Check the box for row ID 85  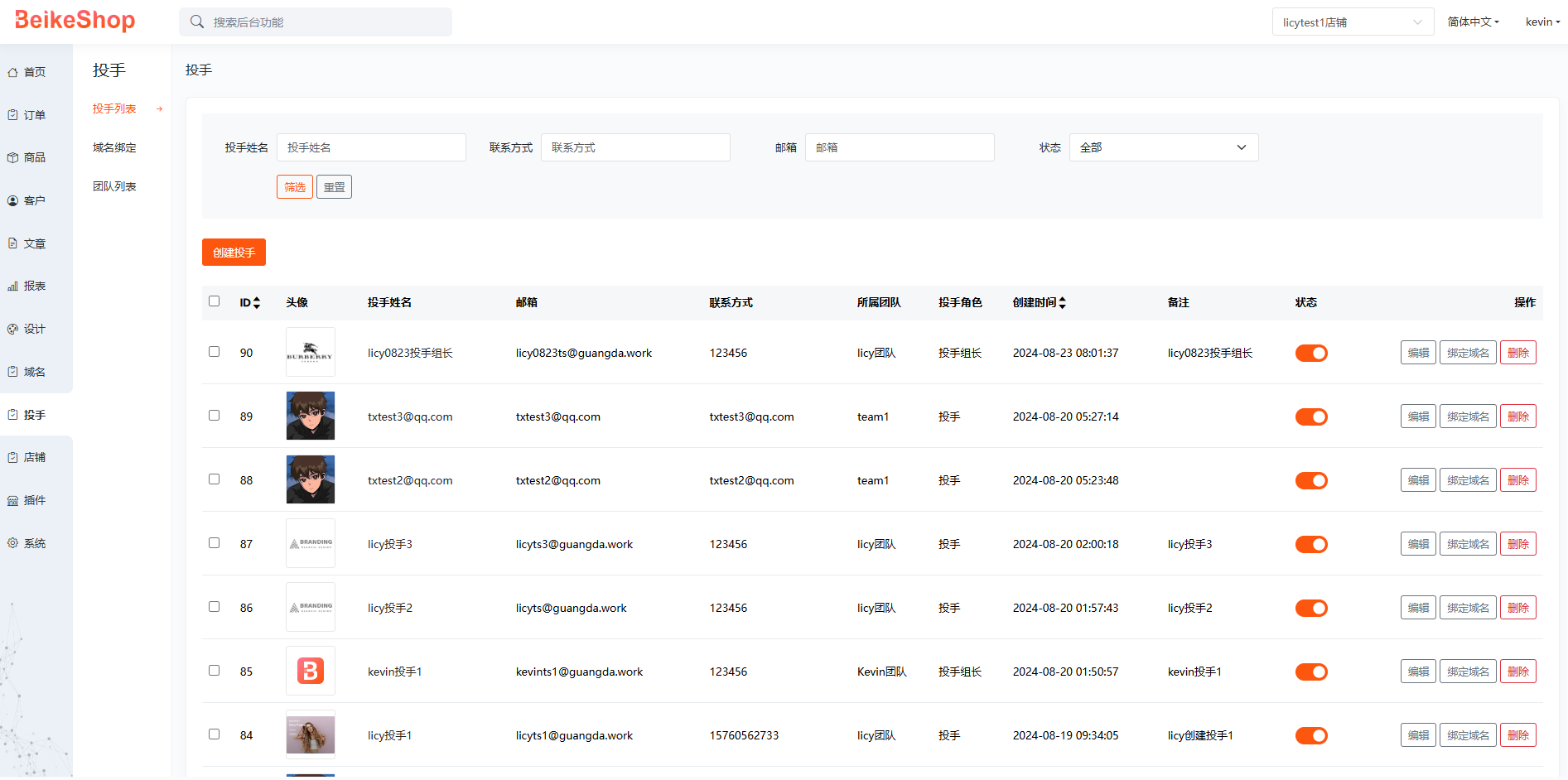(x=215, y=671)
